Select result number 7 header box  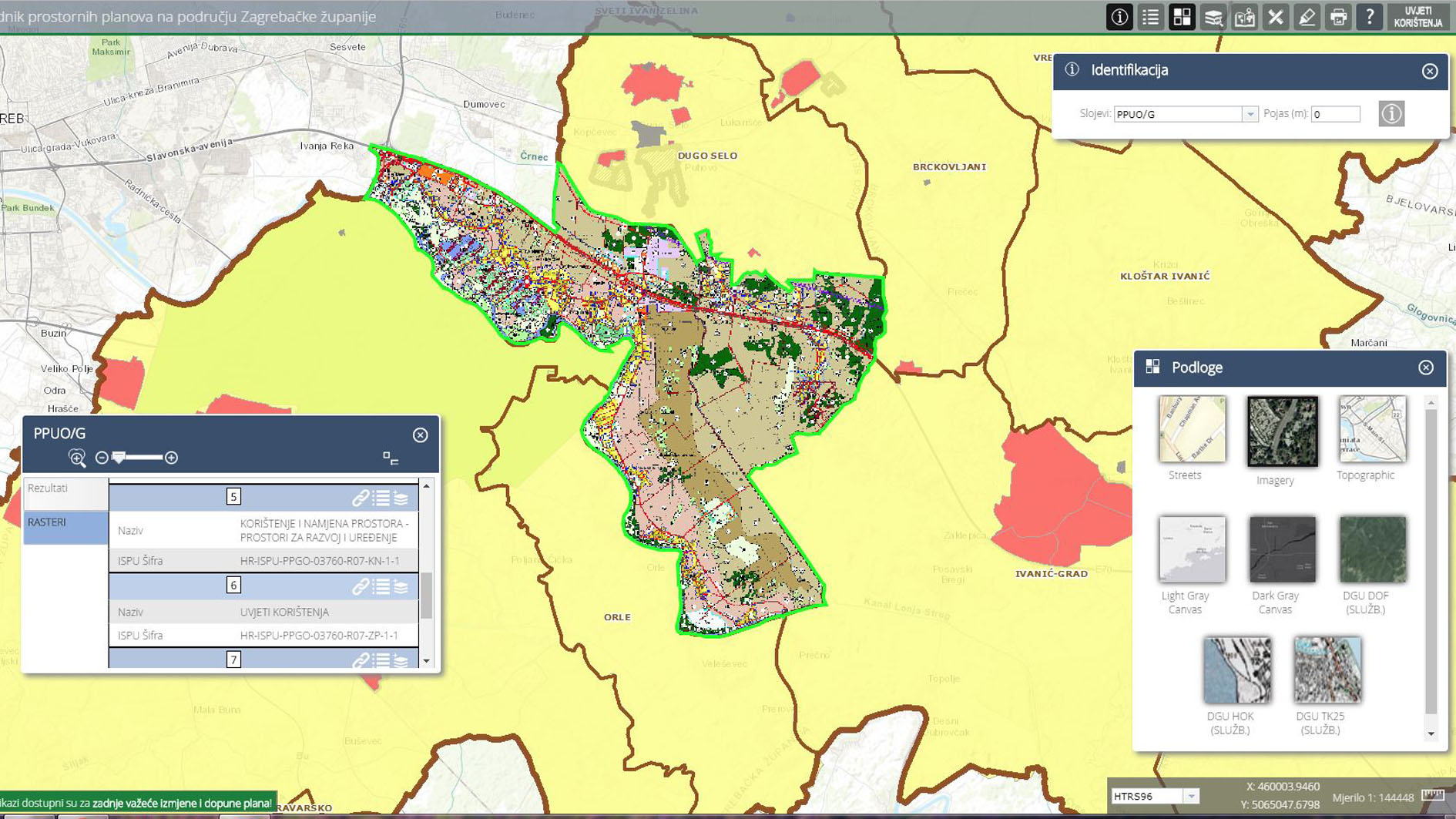coord(233,660)
